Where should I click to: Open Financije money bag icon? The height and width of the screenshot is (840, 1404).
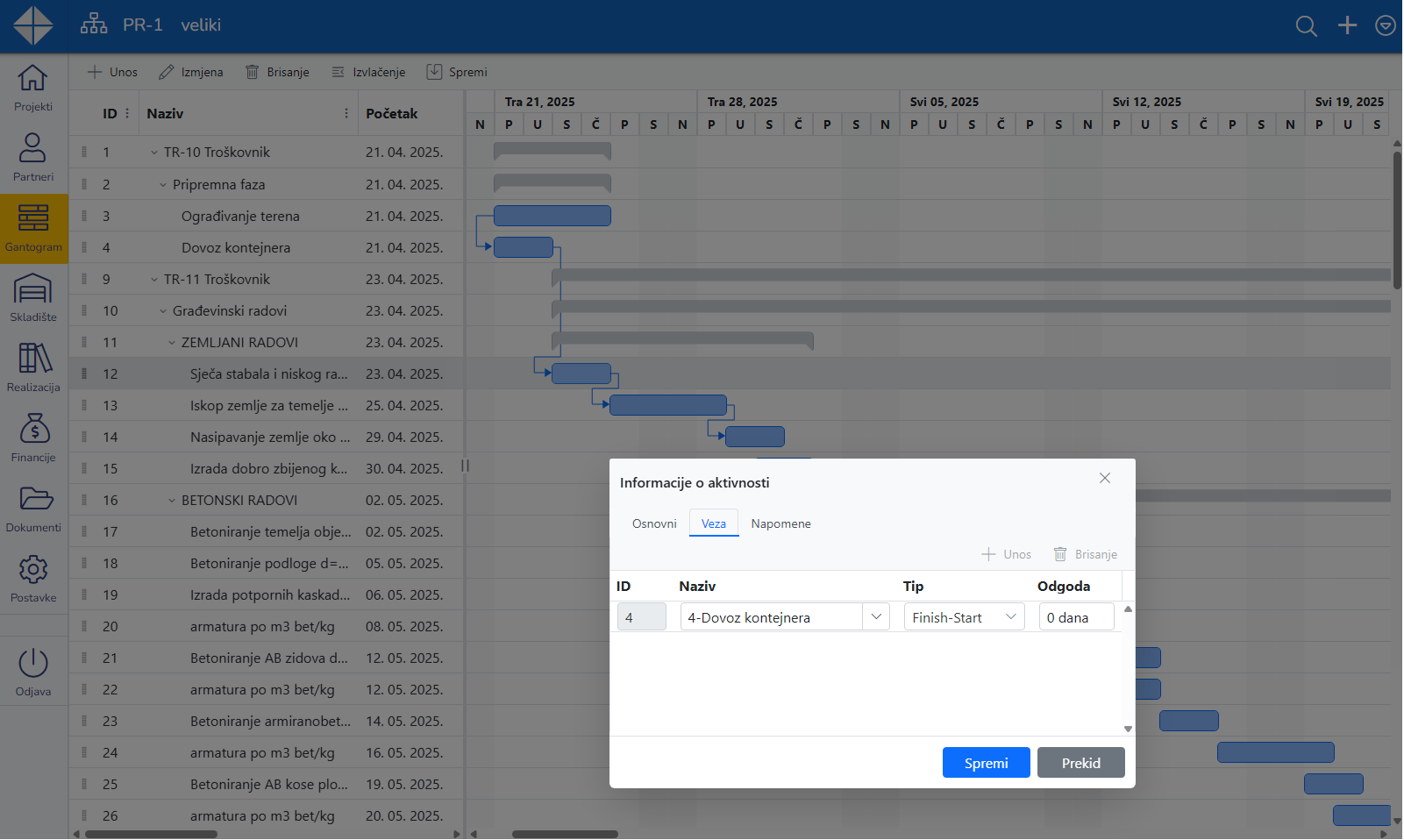[33, 429]
